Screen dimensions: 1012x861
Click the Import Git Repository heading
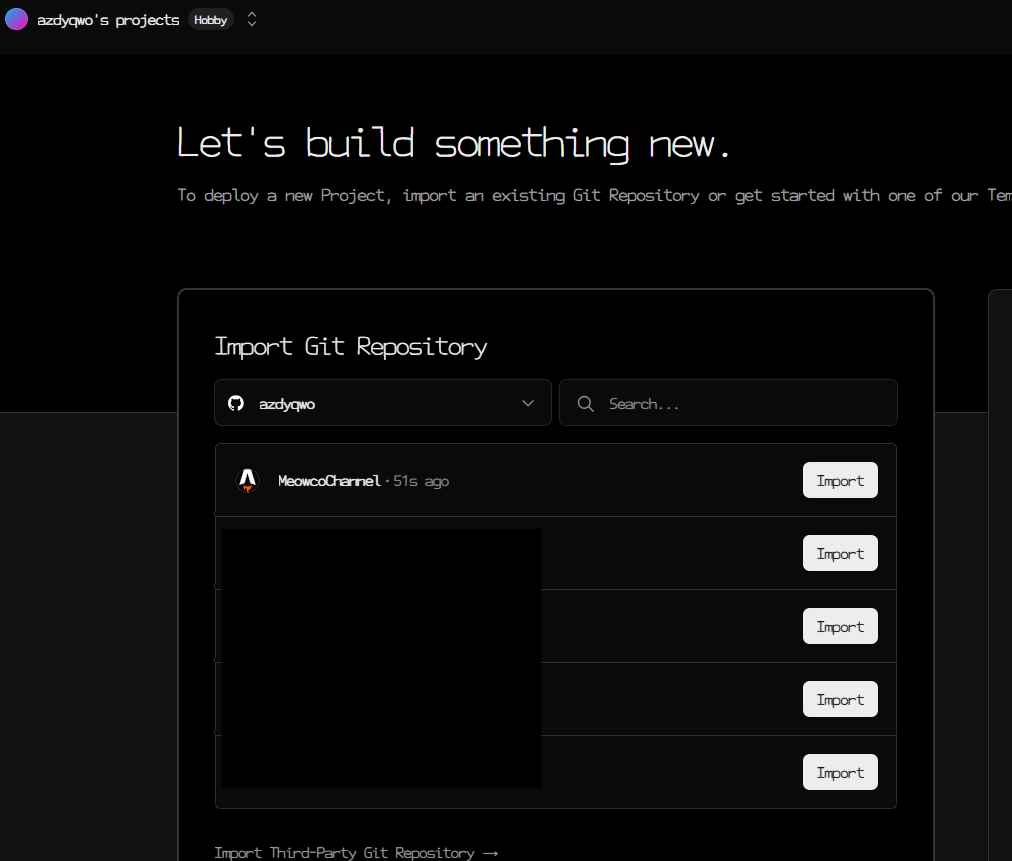tap(350, 347)
